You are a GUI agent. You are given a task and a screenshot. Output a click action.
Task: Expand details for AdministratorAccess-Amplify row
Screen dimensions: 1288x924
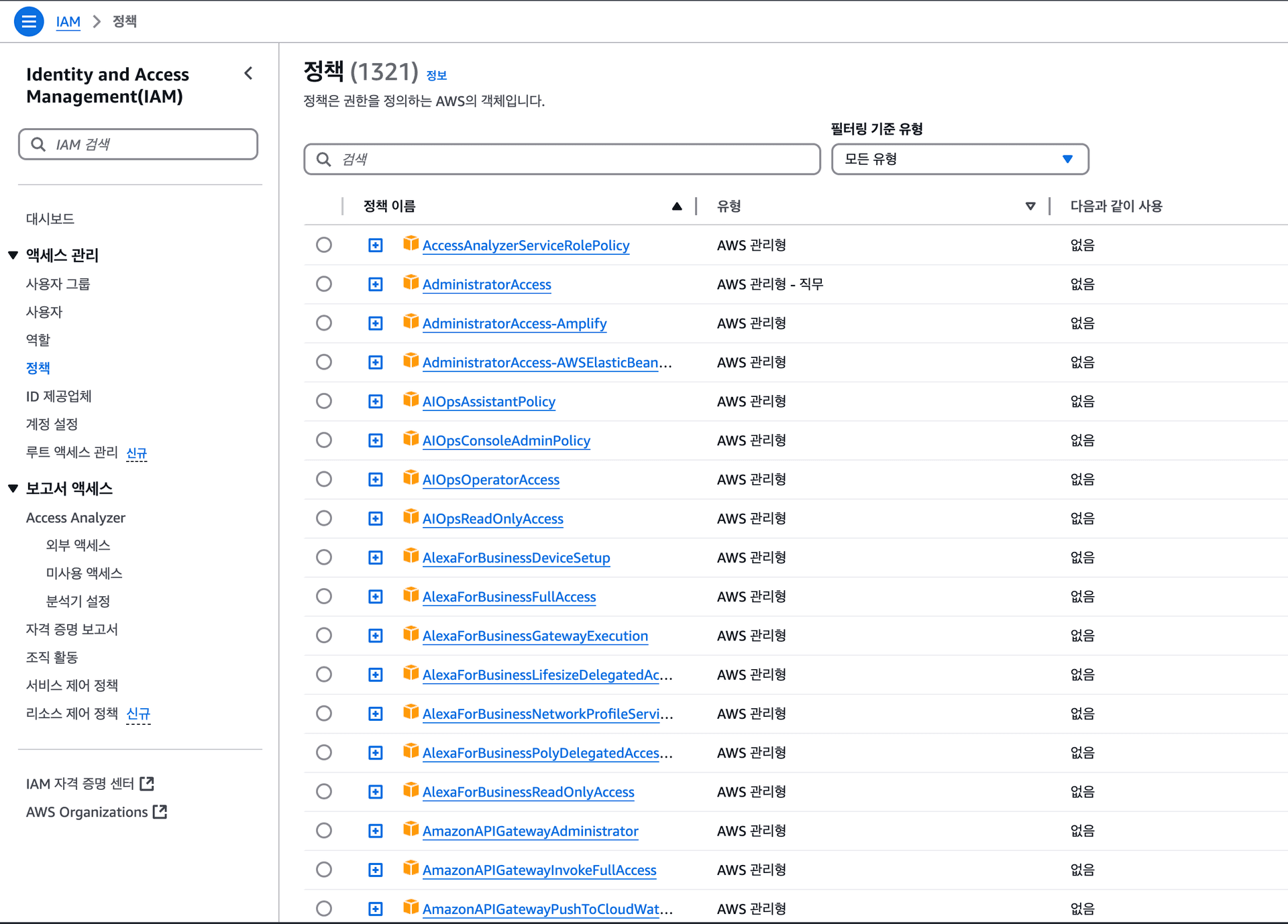click(x=376, y=323)
